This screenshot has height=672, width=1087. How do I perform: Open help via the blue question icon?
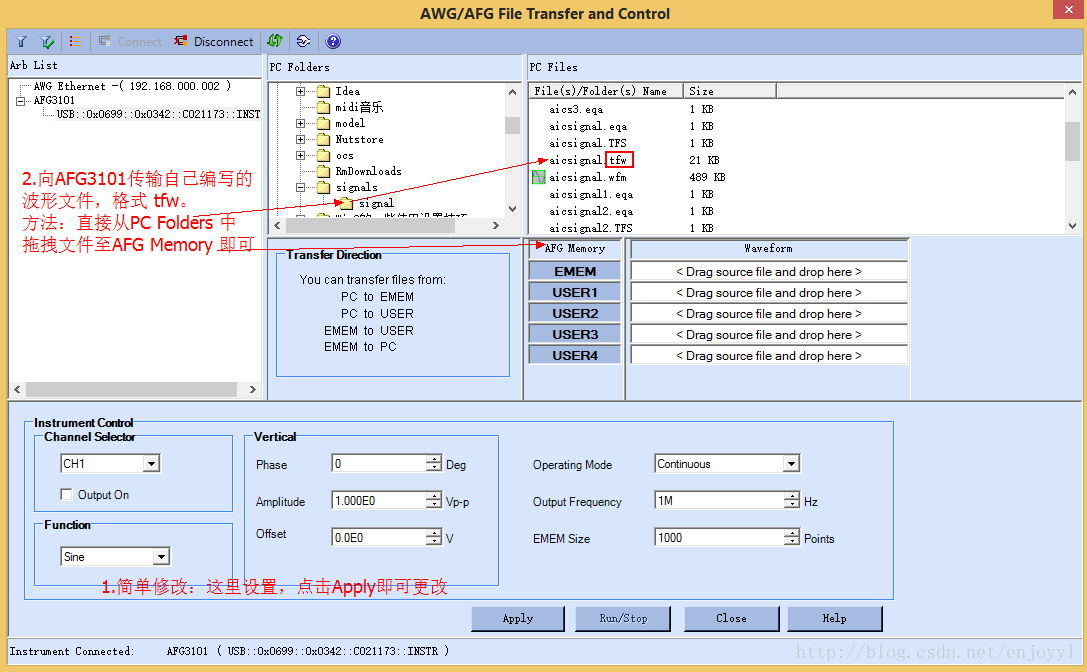333,42
